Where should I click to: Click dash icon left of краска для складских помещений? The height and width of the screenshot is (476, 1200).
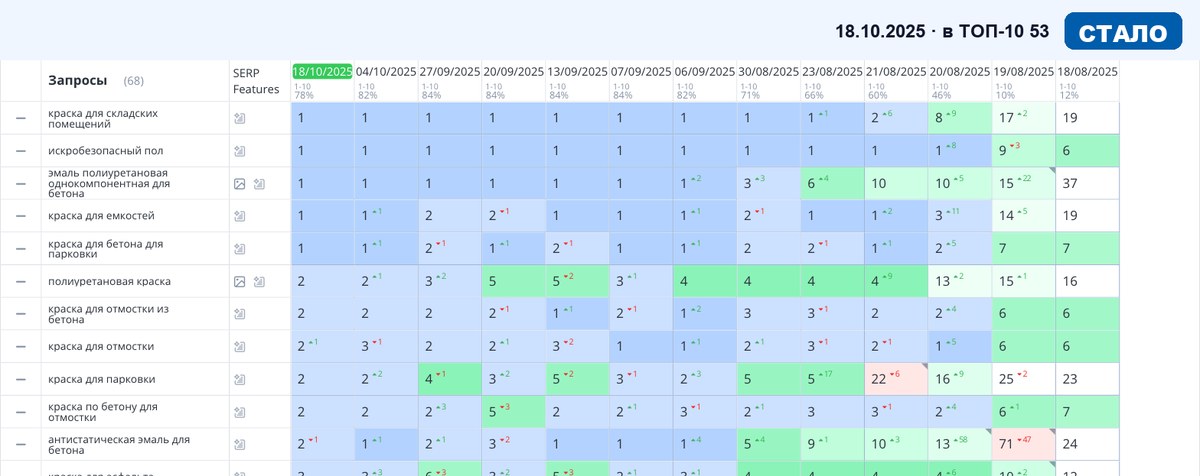pyautogui.click(x=20, y=118)
